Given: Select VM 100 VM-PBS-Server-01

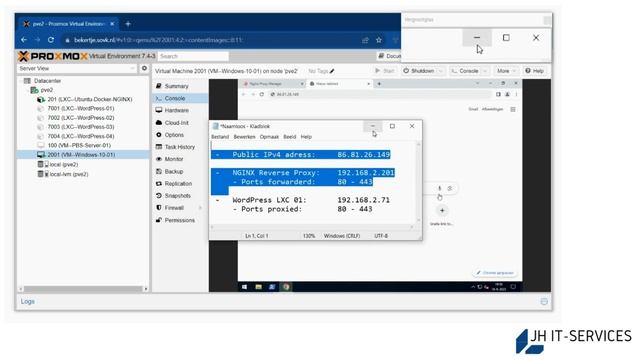Looking at the screenshot, I should click(79, 145).
